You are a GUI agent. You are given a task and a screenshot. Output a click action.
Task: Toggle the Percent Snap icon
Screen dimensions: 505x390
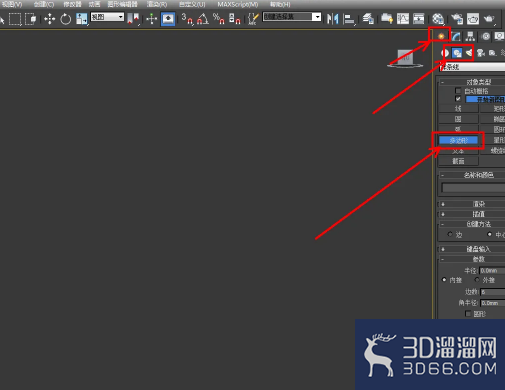[x=219, y=19]
